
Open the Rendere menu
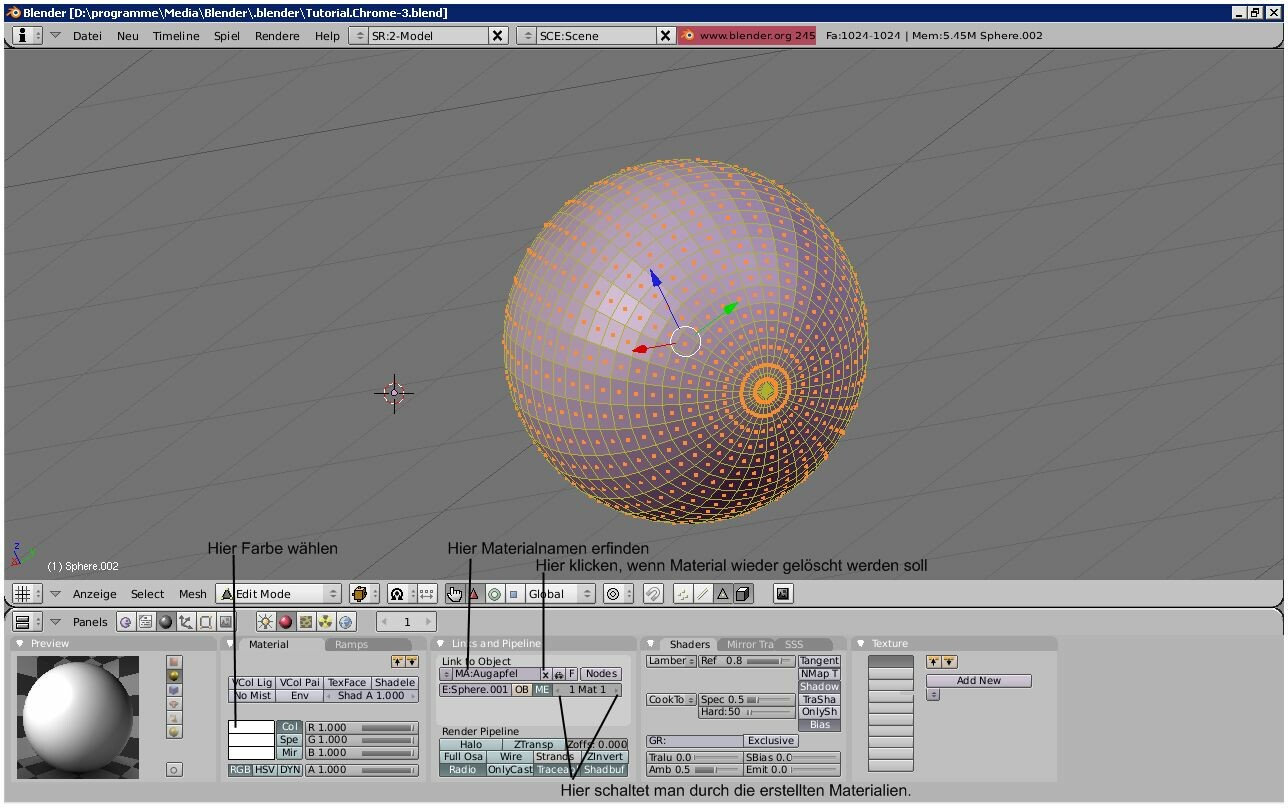coord(277,35)
